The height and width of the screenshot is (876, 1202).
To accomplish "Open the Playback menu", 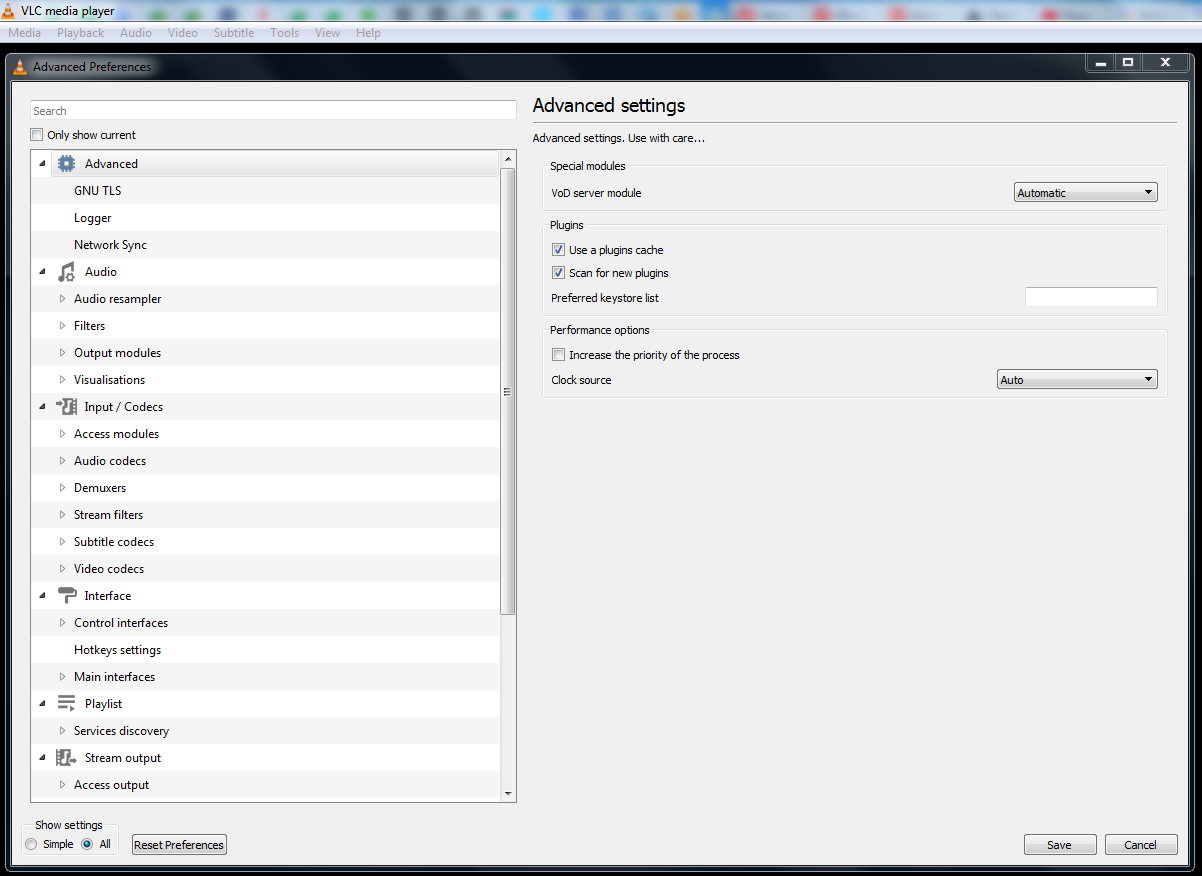I will tap(80, 33).
